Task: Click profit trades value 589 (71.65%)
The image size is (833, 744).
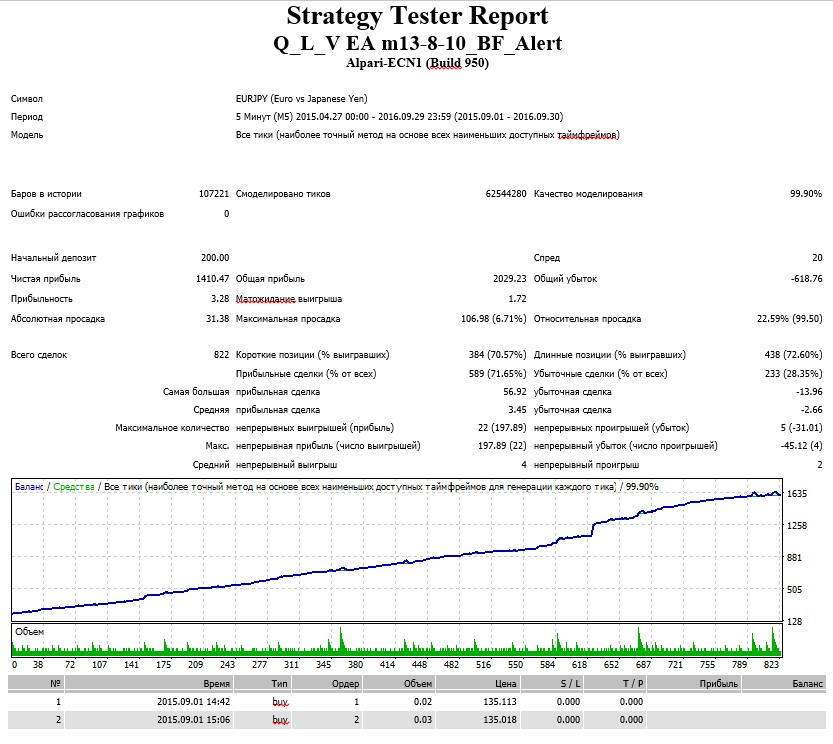Action: 497,374
